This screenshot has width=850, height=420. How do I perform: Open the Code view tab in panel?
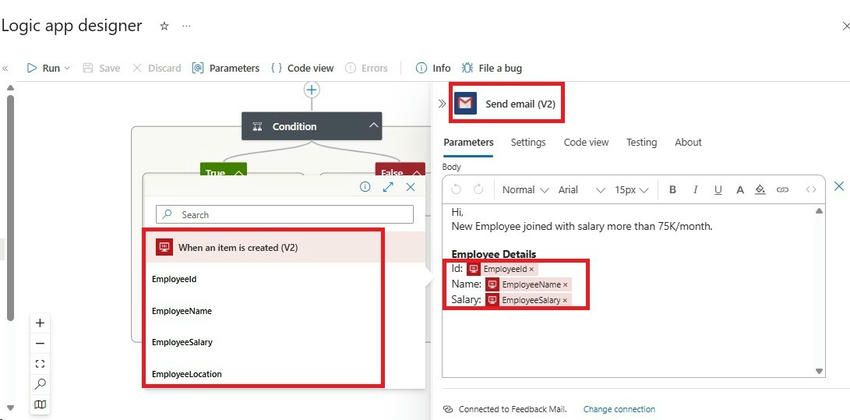pos(586,143)
